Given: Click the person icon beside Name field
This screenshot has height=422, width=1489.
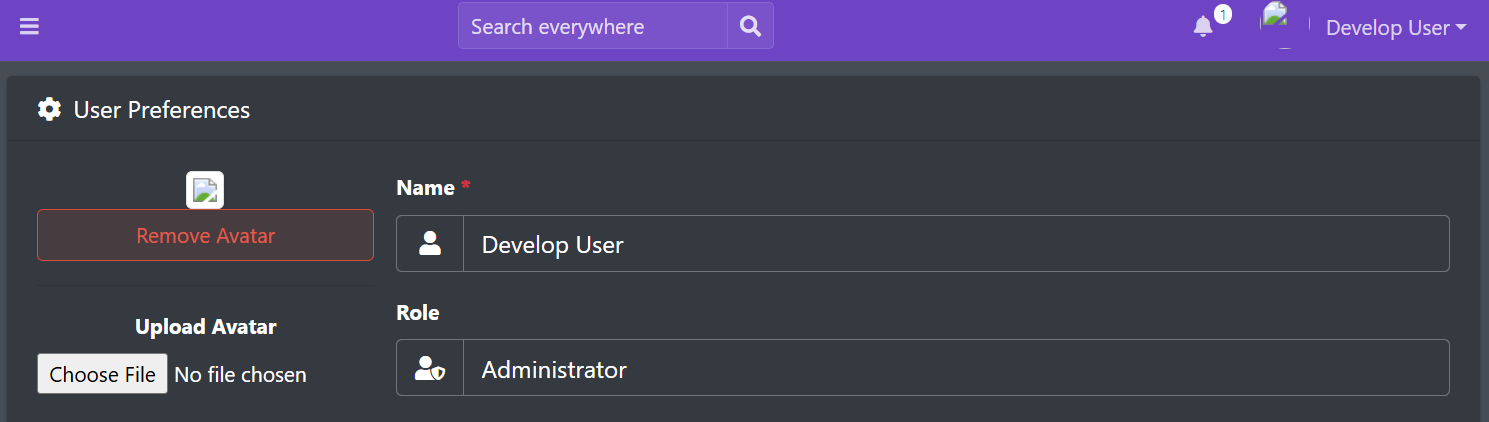Looking at the screenshot, I should pyautogui.click(x=430, y=243).
